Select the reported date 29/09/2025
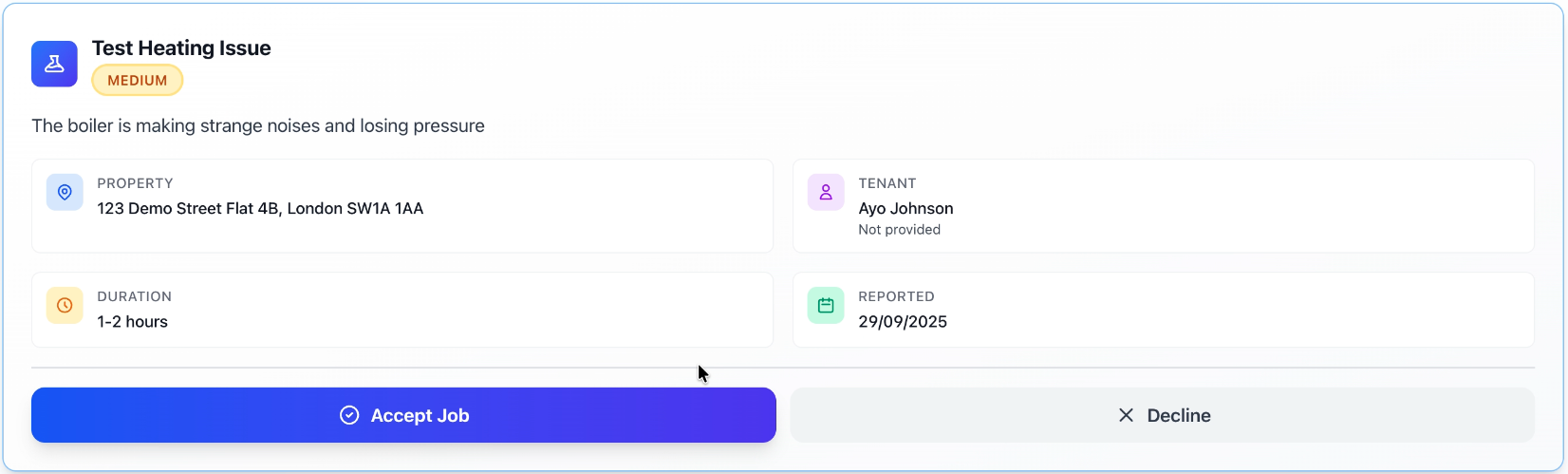Image resolution: width=1568 pixels, height=474 pixels. (x=903, y=322)
